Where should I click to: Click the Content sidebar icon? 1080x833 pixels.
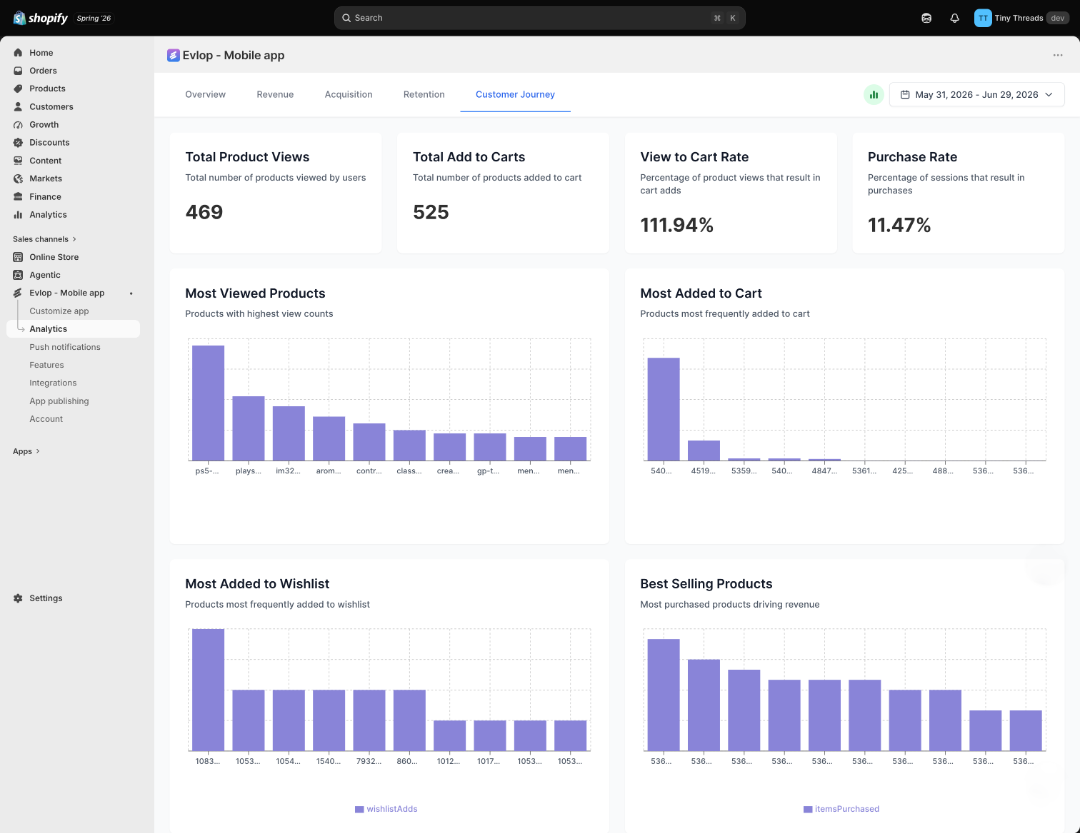point(18,161)
